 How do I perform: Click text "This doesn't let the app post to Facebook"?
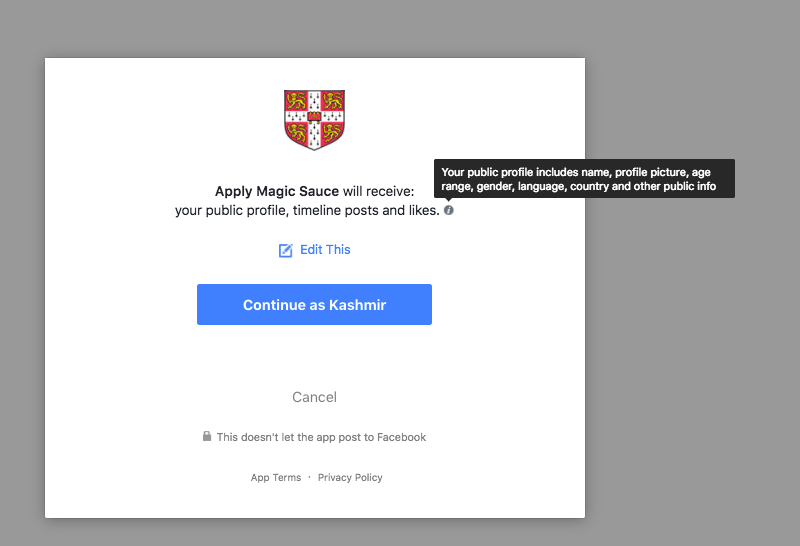point(321,437)
